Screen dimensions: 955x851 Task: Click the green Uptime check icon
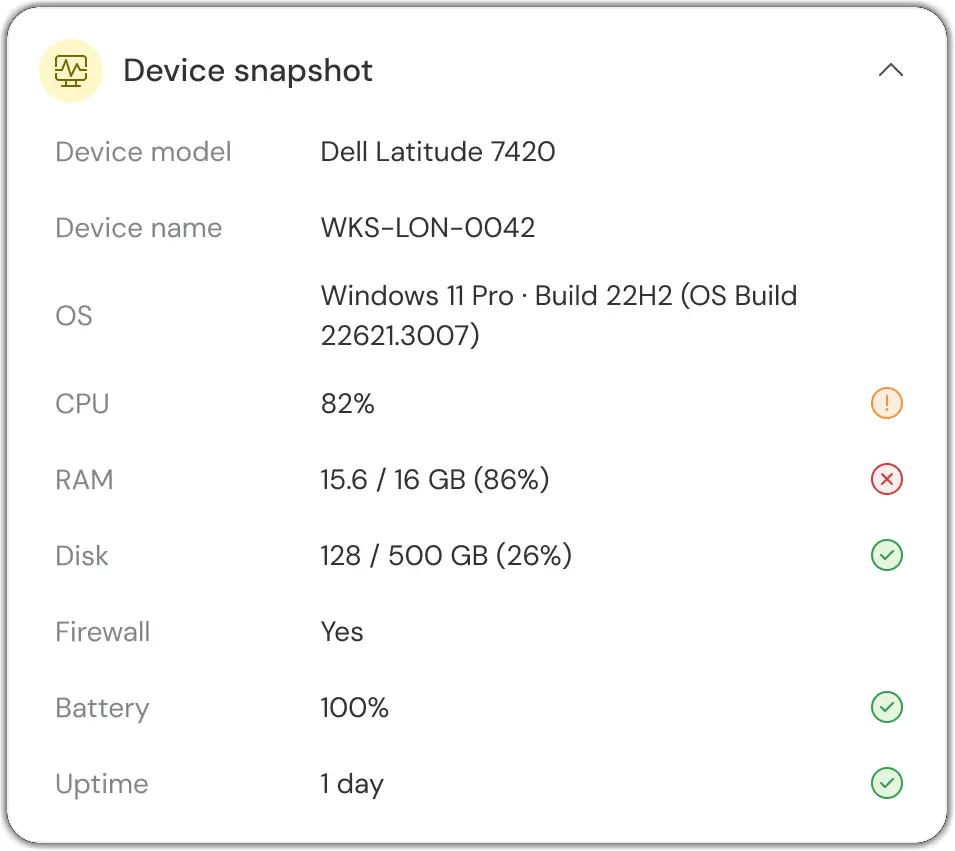[886, 783]
